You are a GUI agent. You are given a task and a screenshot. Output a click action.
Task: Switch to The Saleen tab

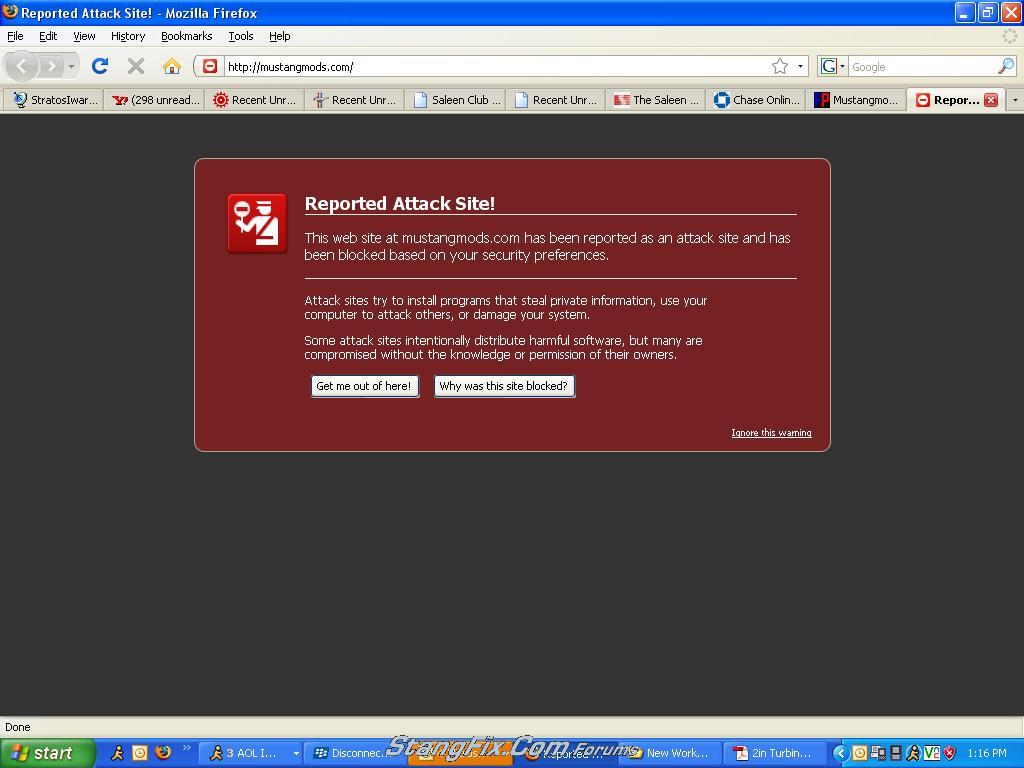click(x=656, y=100)
